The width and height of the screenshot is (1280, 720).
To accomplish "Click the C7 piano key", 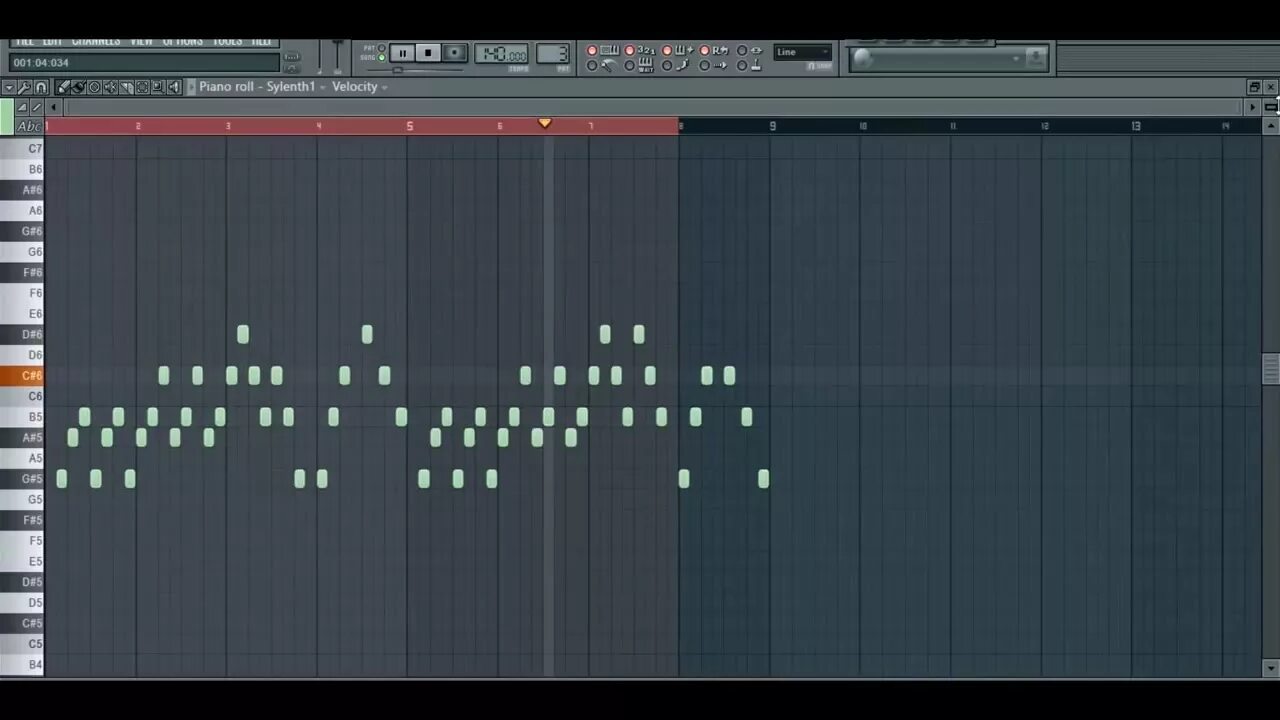I will coord(22,149).
